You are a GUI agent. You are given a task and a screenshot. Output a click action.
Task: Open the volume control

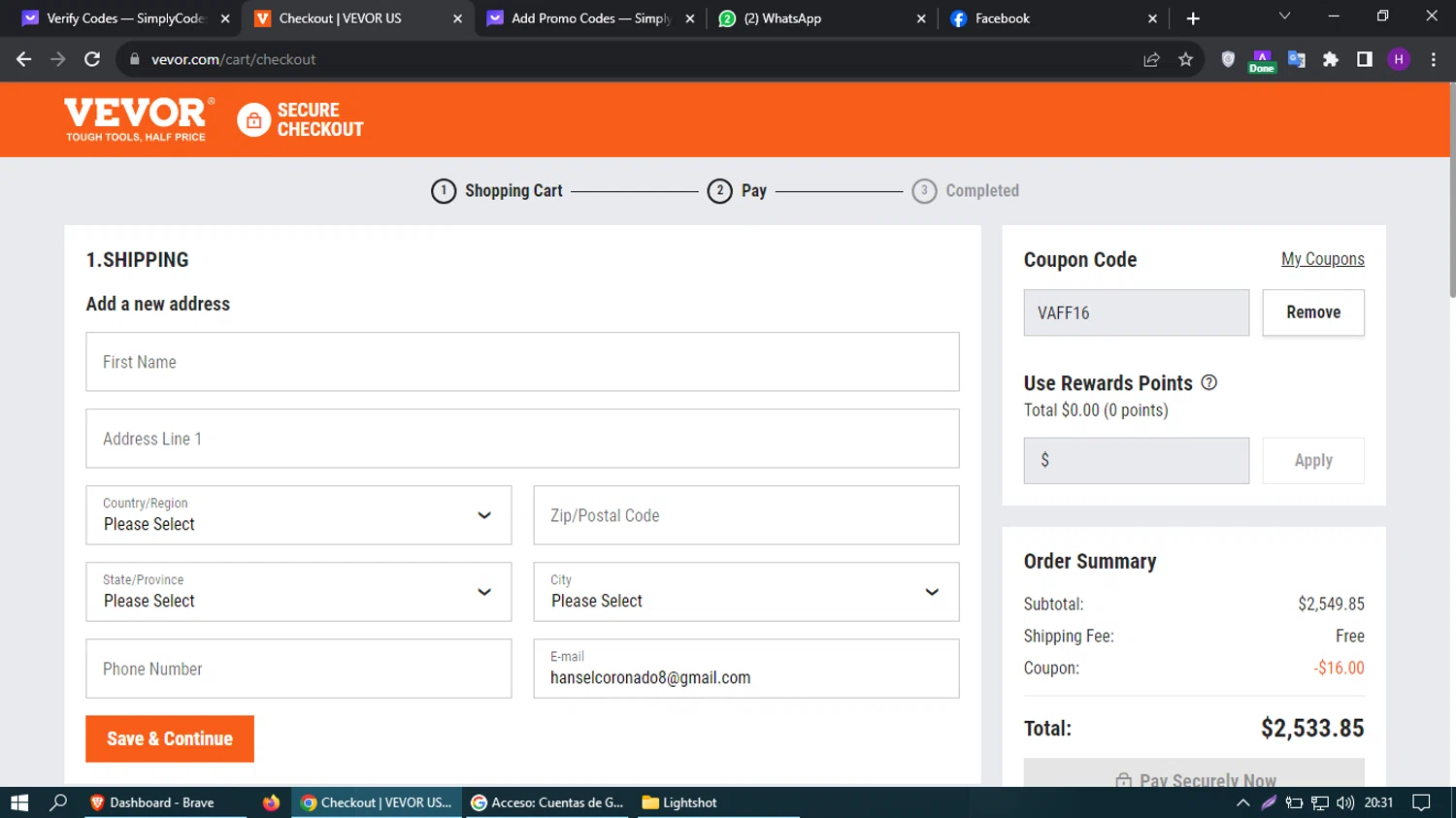pos(1344,802)
